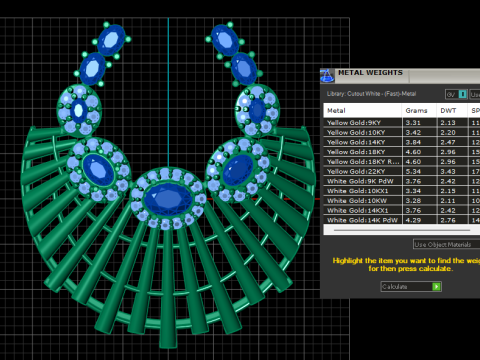This screenshot has width=480, height=360.
Task: Select the large center oval sapphire in viewport
Action: click(168, 199)
